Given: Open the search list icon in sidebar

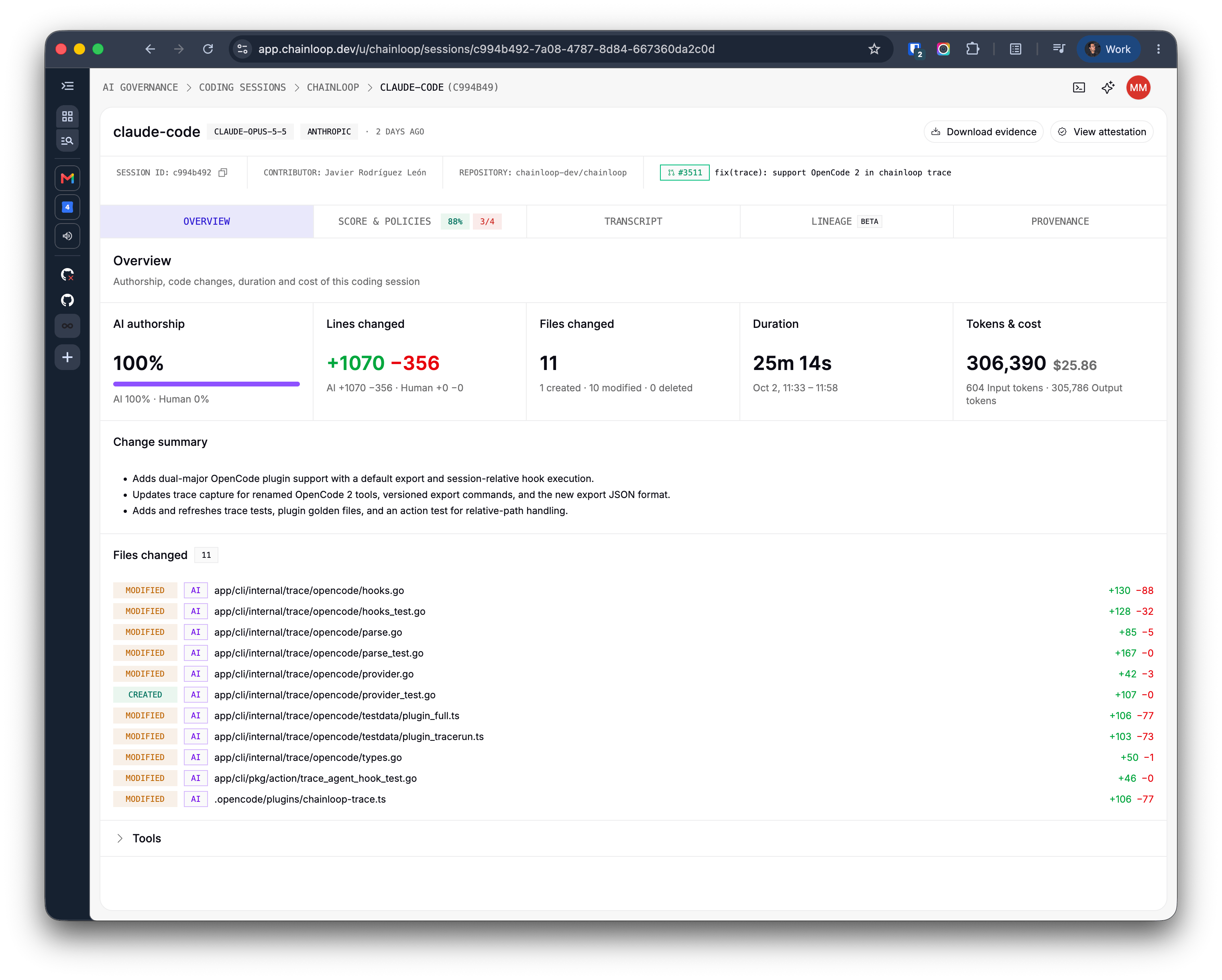Looking at the screenshot, I should pyautogui.click(x=67, y=140).
